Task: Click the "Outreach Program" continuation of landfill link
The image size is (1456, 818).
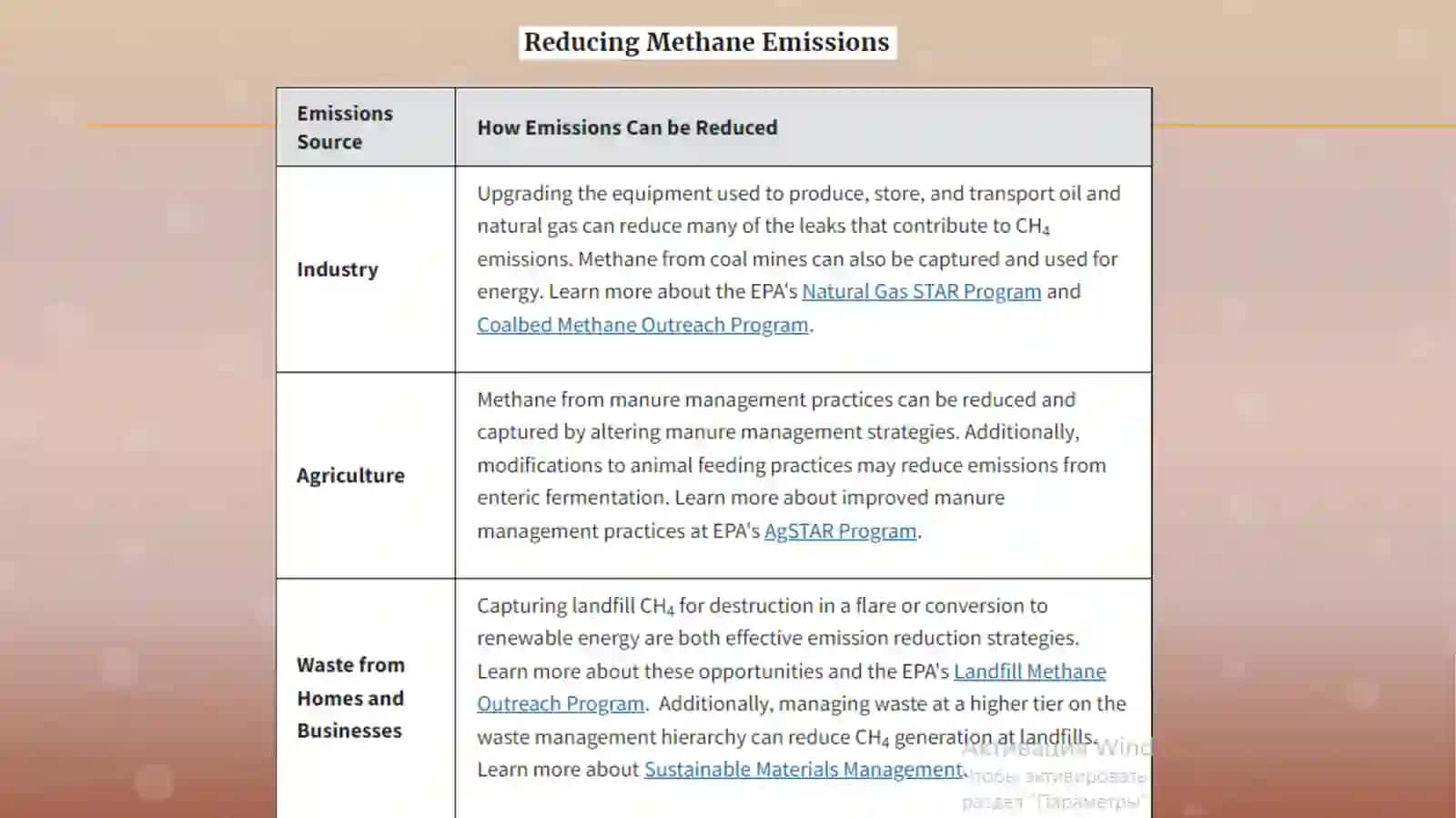Action: pyautogui.click(x=561, y=704)
